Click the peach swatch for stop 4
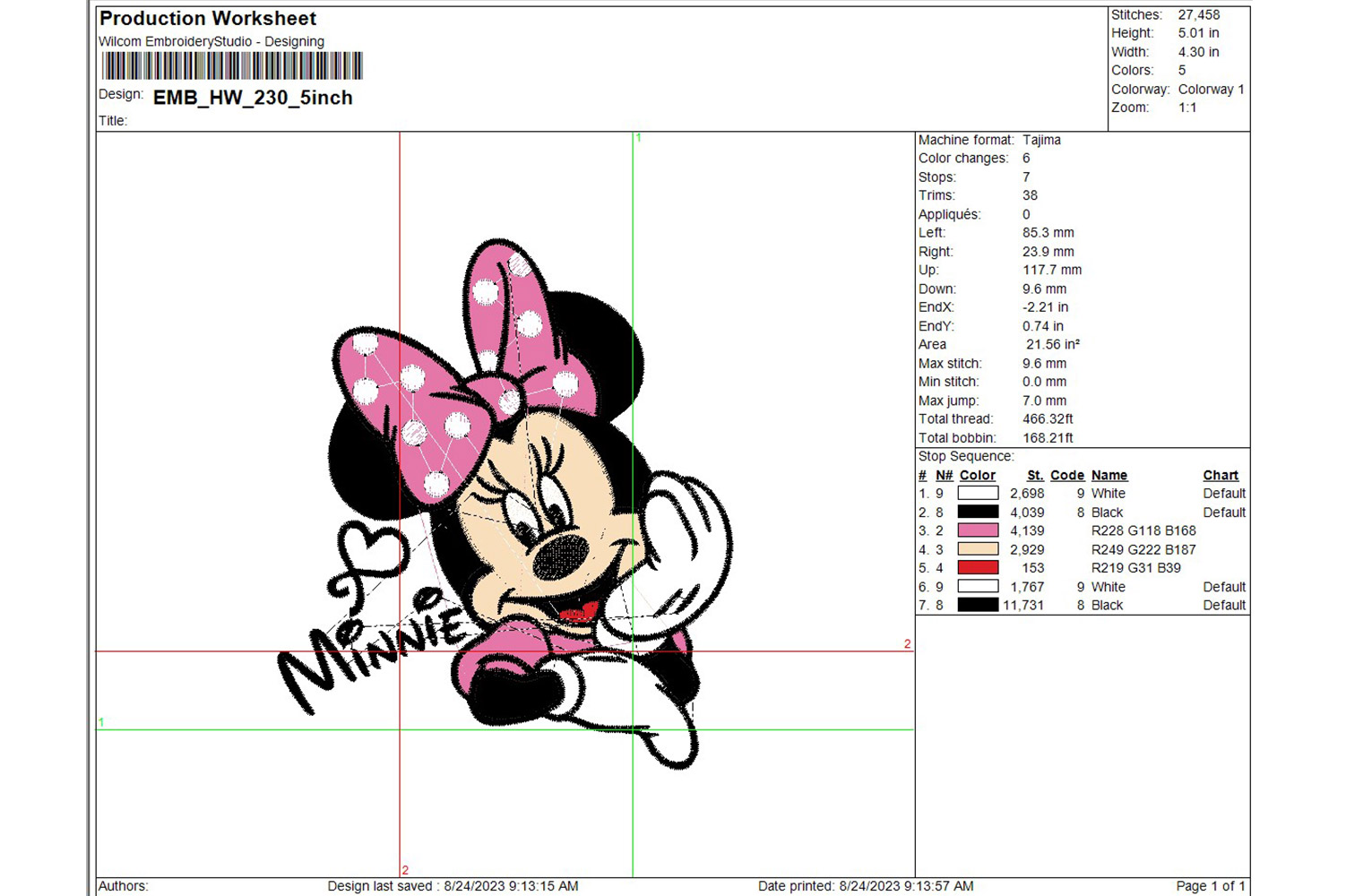 coord(978,549)
